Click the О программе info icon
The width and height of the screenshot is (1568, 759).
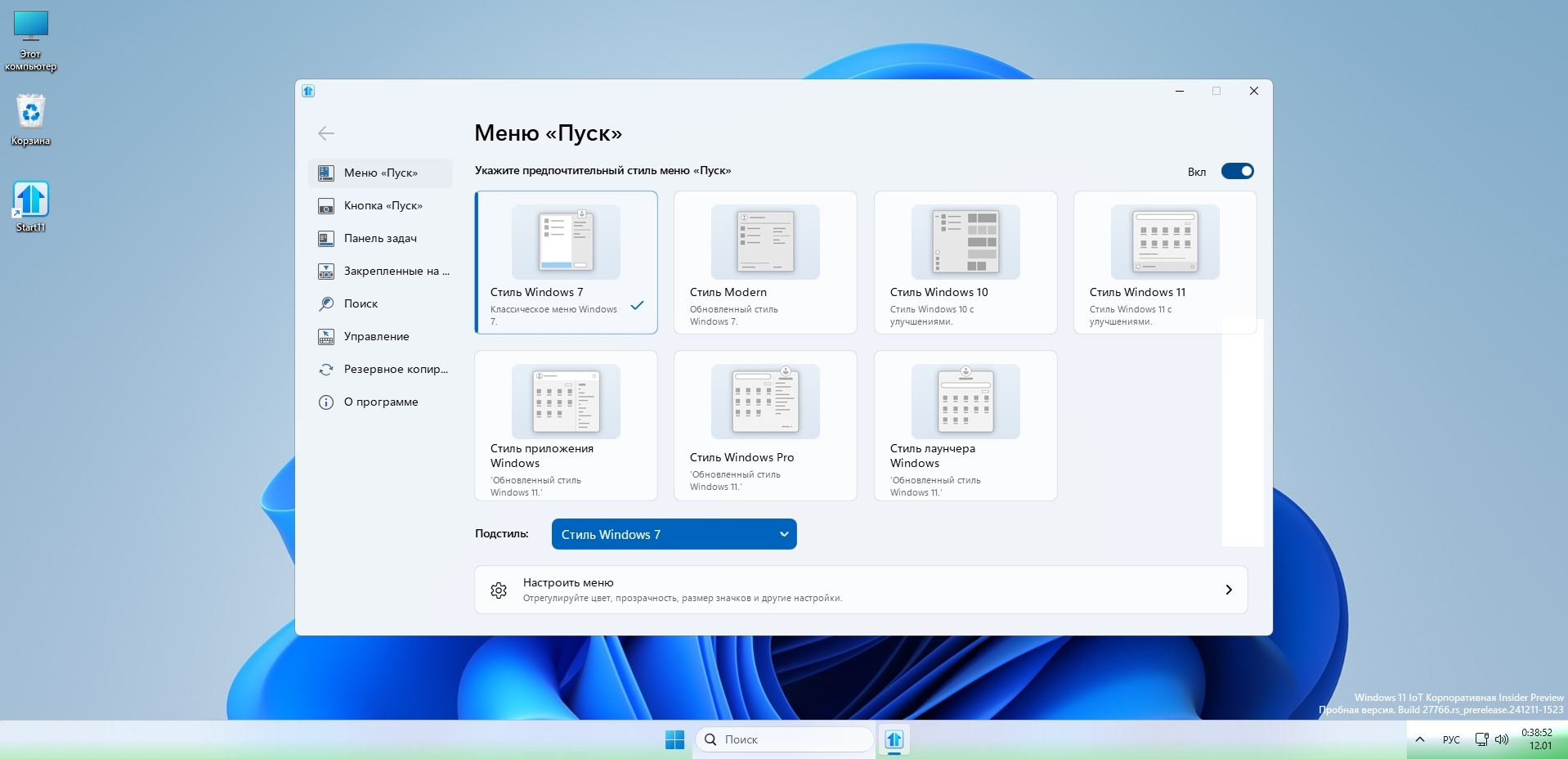point(325,402)
